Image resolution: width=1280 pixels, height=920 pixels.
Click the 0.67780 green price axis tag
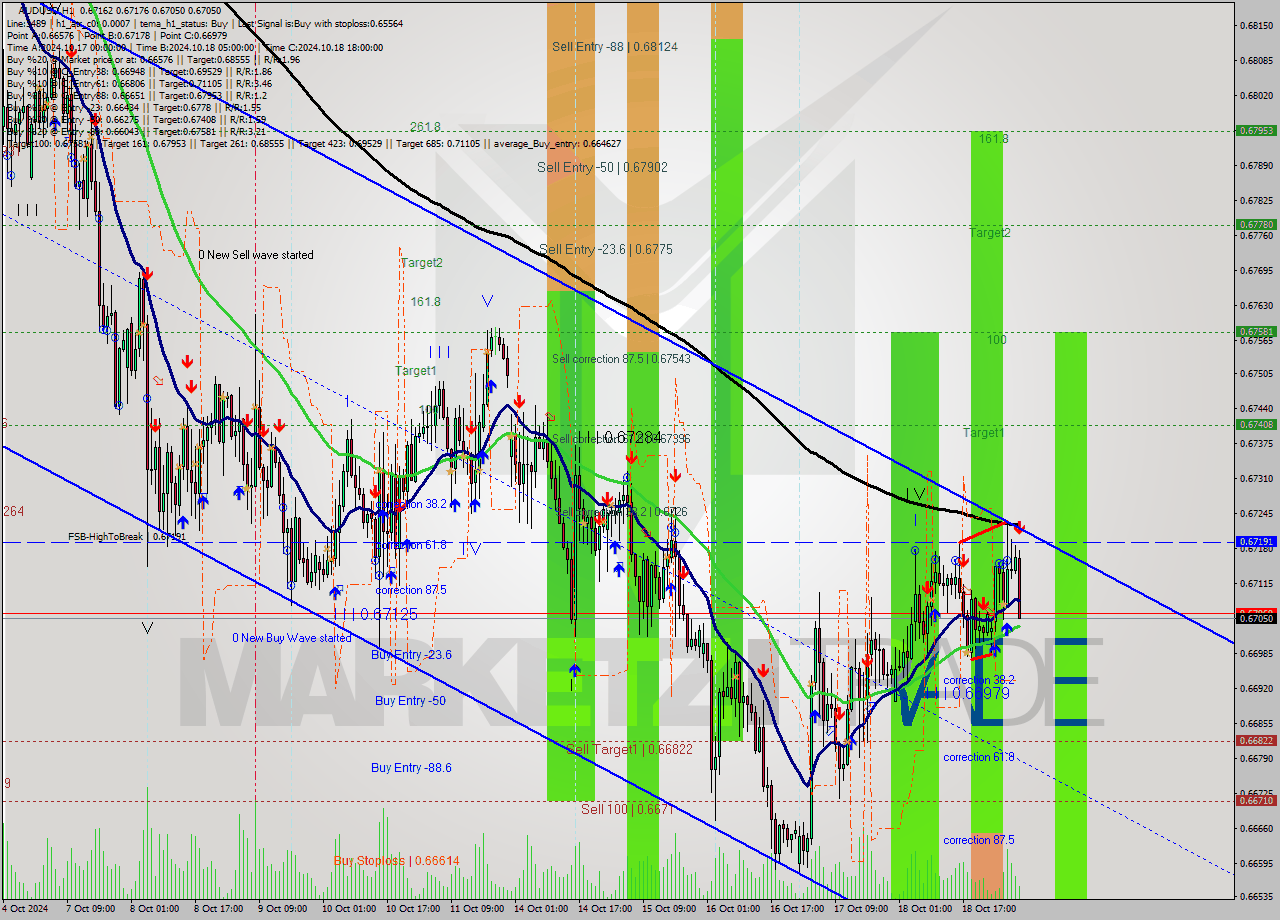point(1256,225)
